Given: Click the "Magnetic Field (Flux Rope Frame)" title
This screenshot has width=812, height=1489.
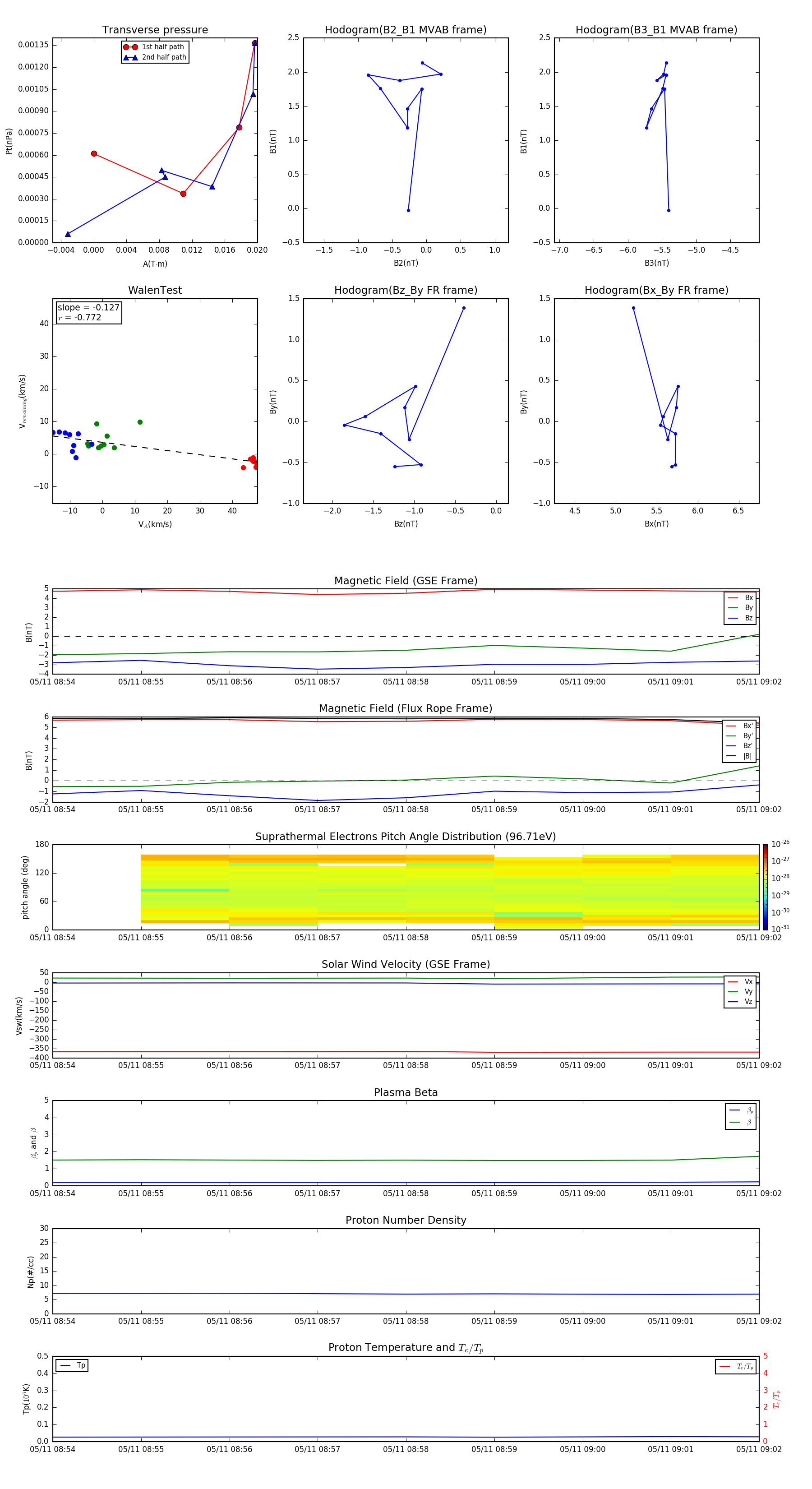Looking at the screenshot, I should click(x=406, y=709).
